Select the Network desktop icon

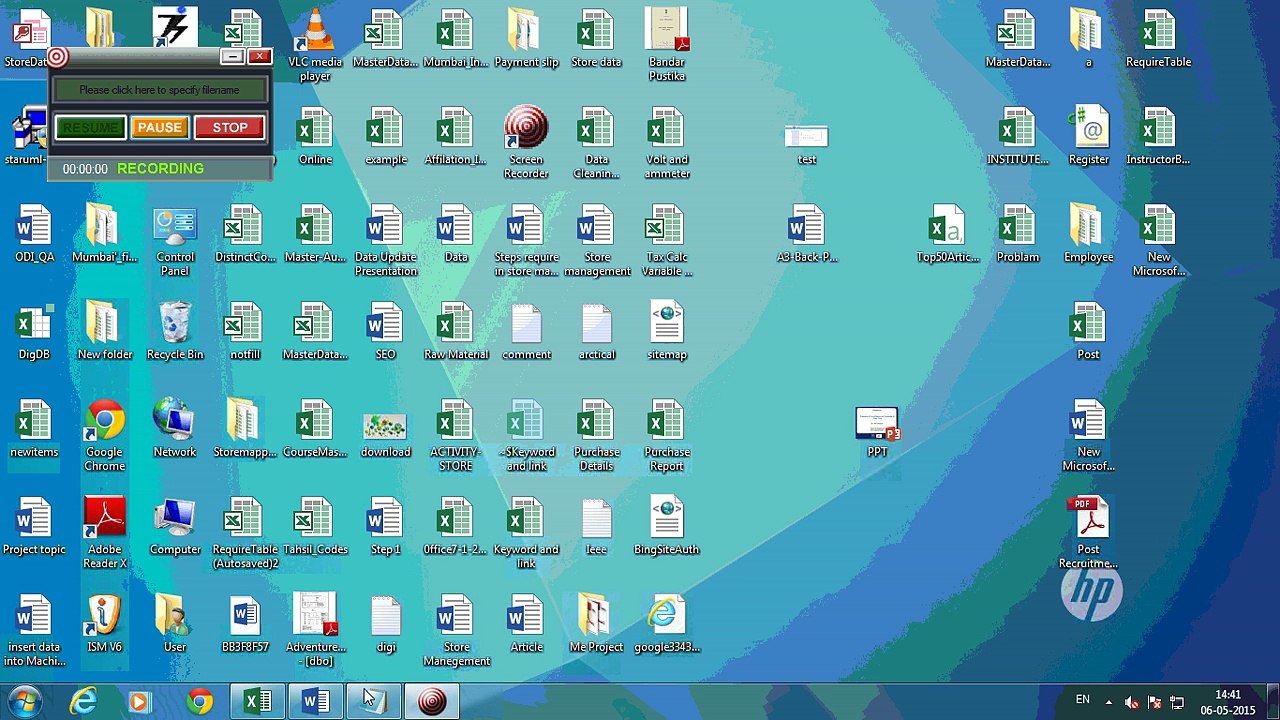(175, 429)
